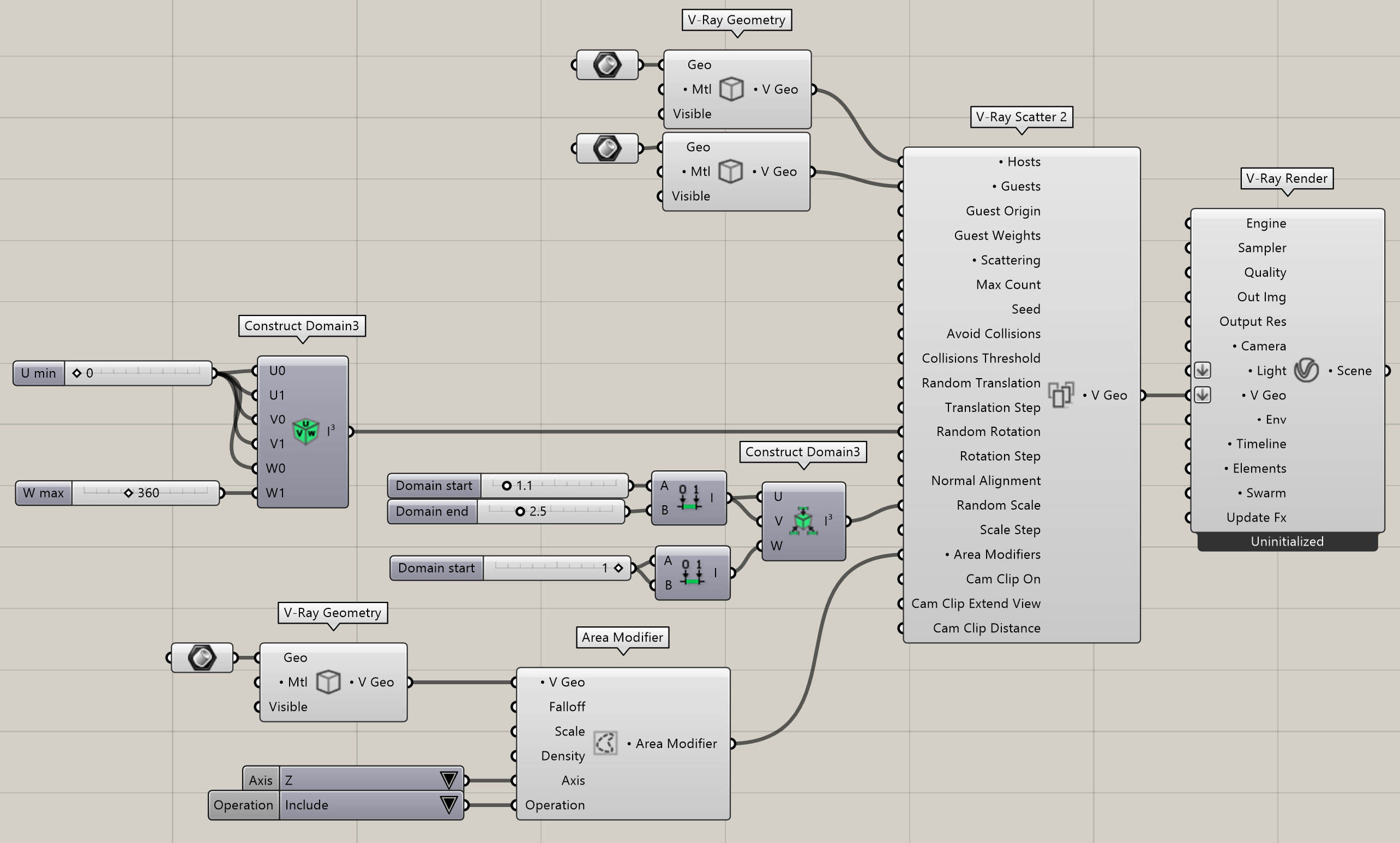Click the top geometry parameter hexagon icon

pos(607,64)
